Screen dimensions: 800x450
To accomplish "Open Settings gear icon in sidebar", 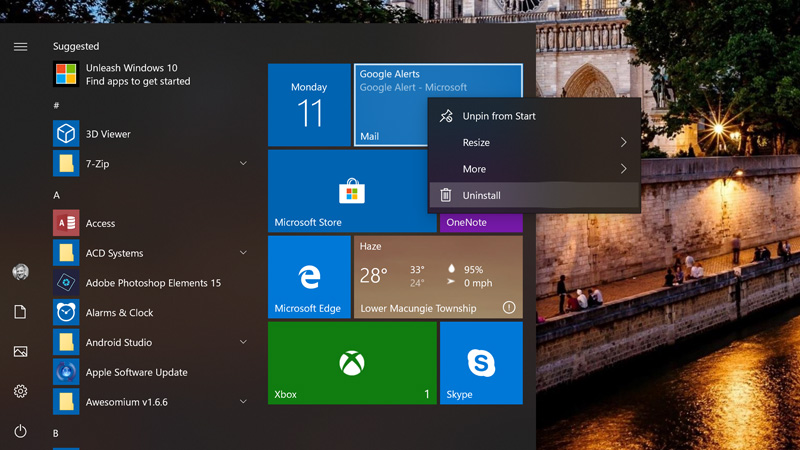I will pos(20,391).
